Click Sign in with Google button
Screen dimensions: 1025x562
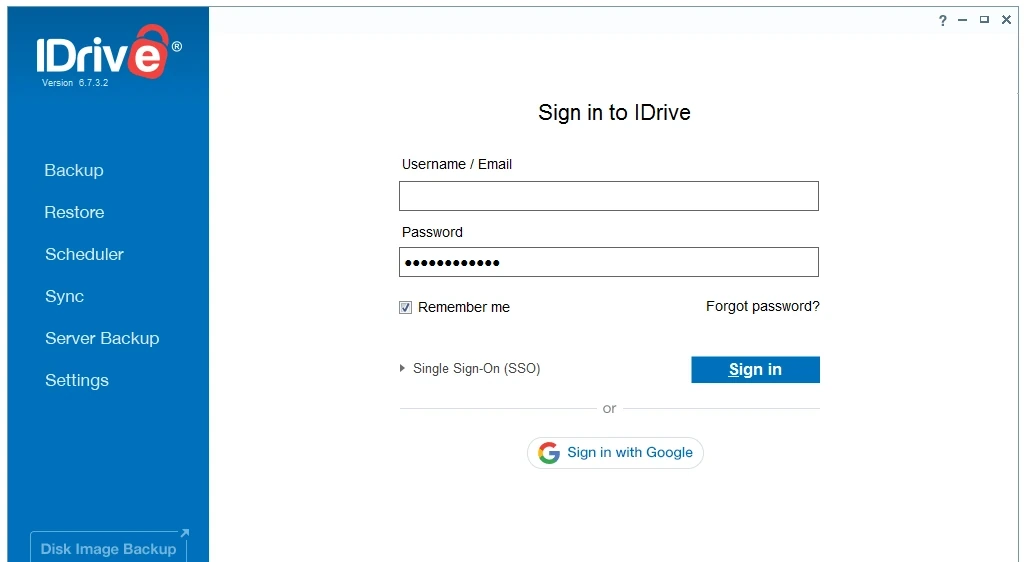click(615, 453)
